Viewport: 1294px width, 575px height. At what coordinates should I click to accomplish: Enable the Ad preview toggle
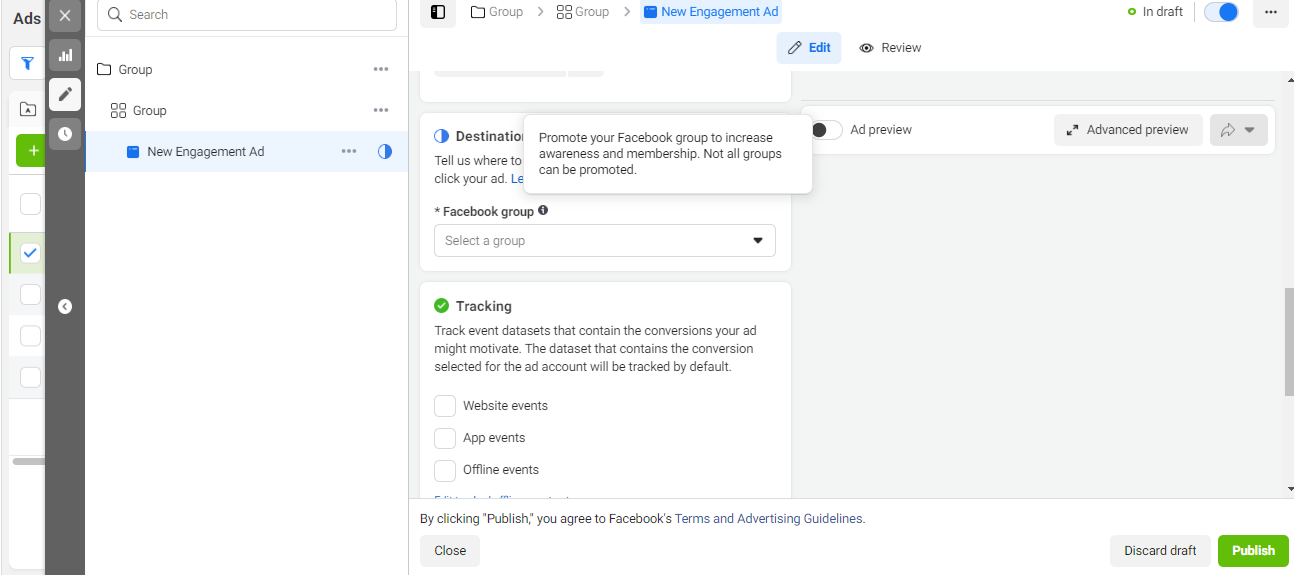(x=825, y=130)
